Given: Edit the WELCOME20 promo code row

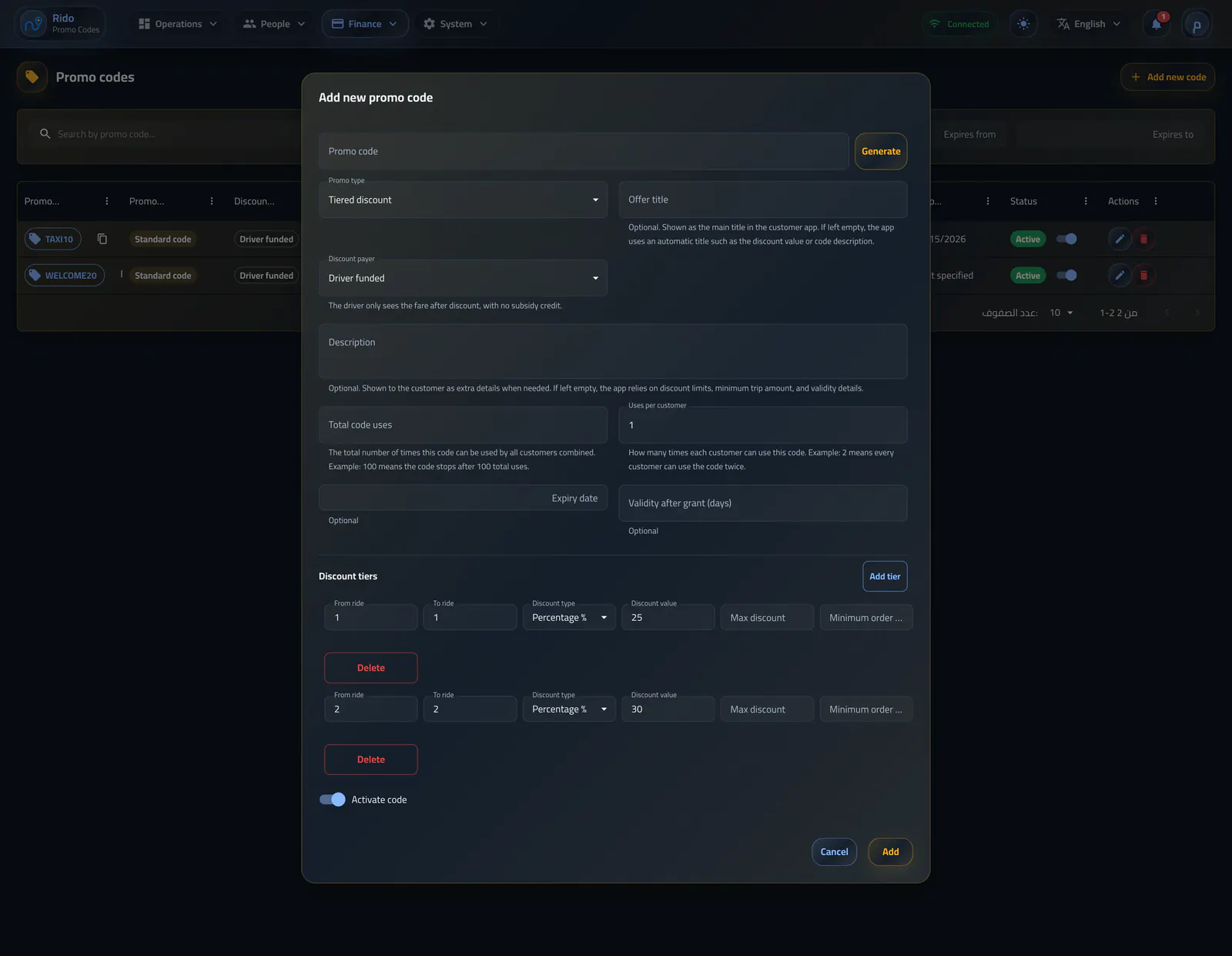Looking at the screenshot, I should [1120, 275].
